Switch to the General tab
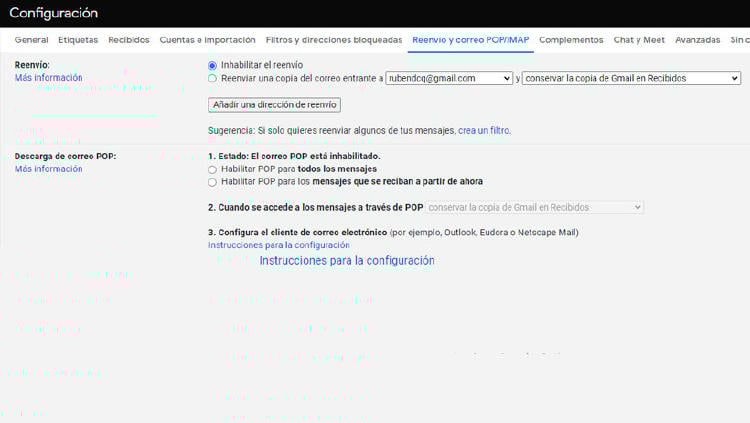The image size is (750, 423). 31,40
